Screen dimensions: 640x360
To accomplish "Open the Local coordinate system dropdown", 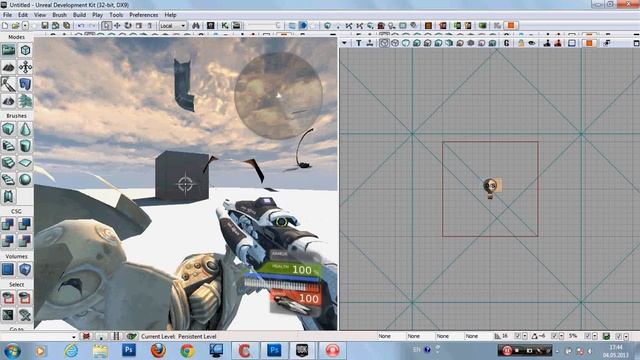I will click(173, 26).
